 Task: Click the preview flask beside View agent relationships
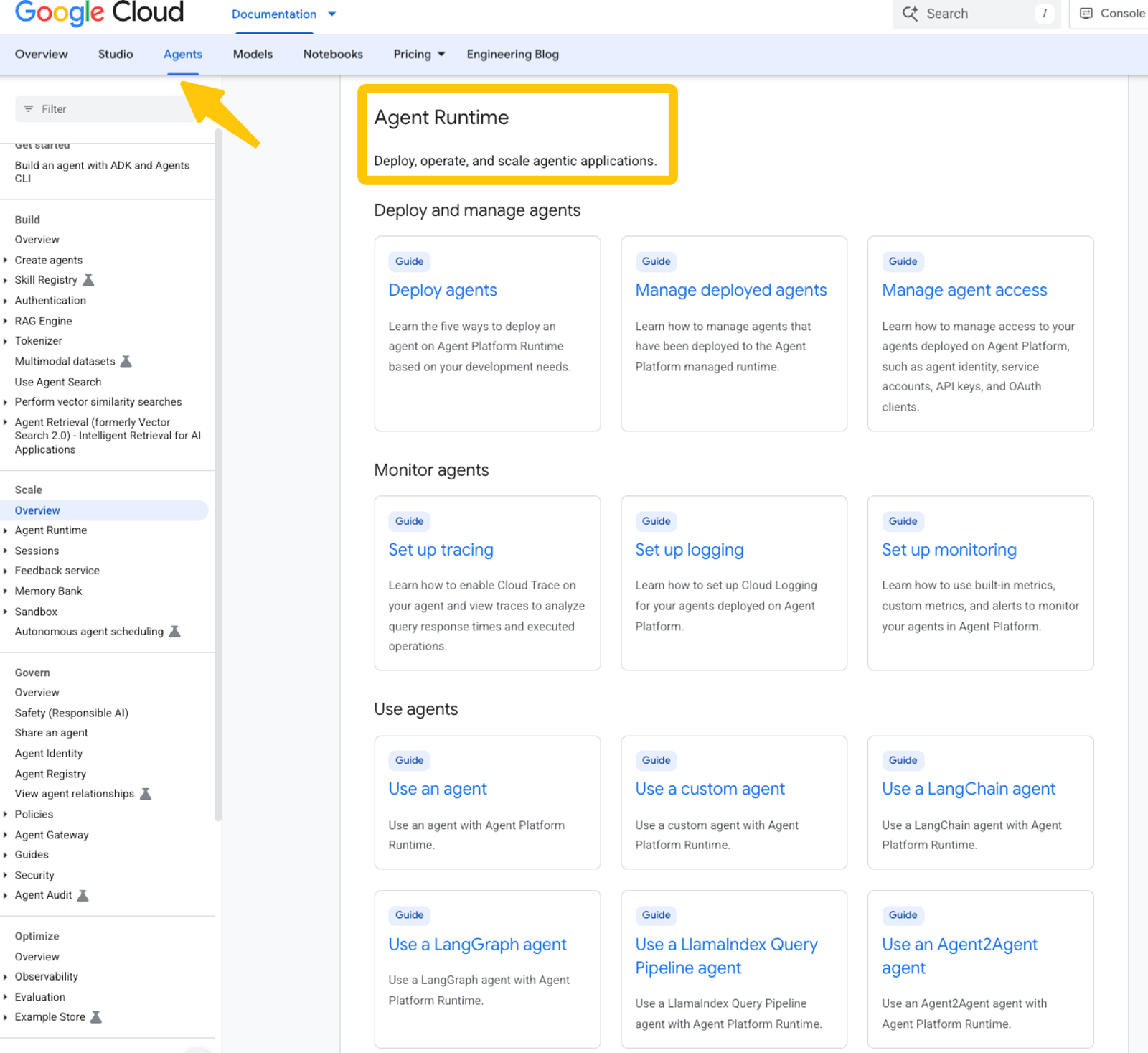tap(145, 794)
